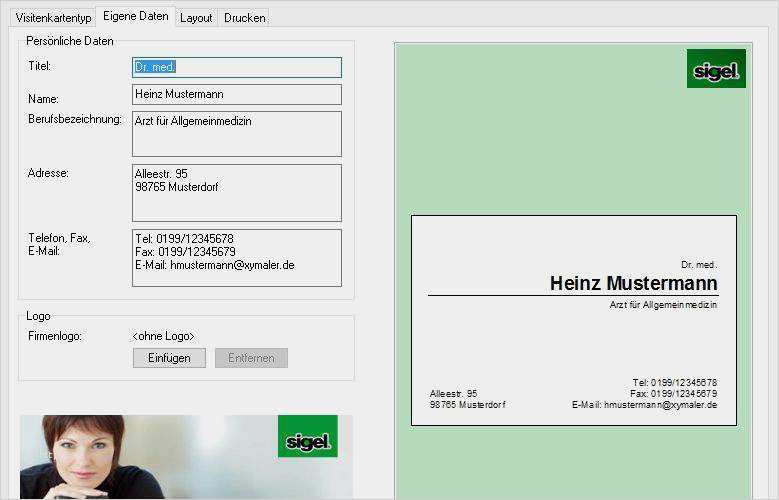Click inside the Adresse text area

pyautogui.click(x=237, y=193)
